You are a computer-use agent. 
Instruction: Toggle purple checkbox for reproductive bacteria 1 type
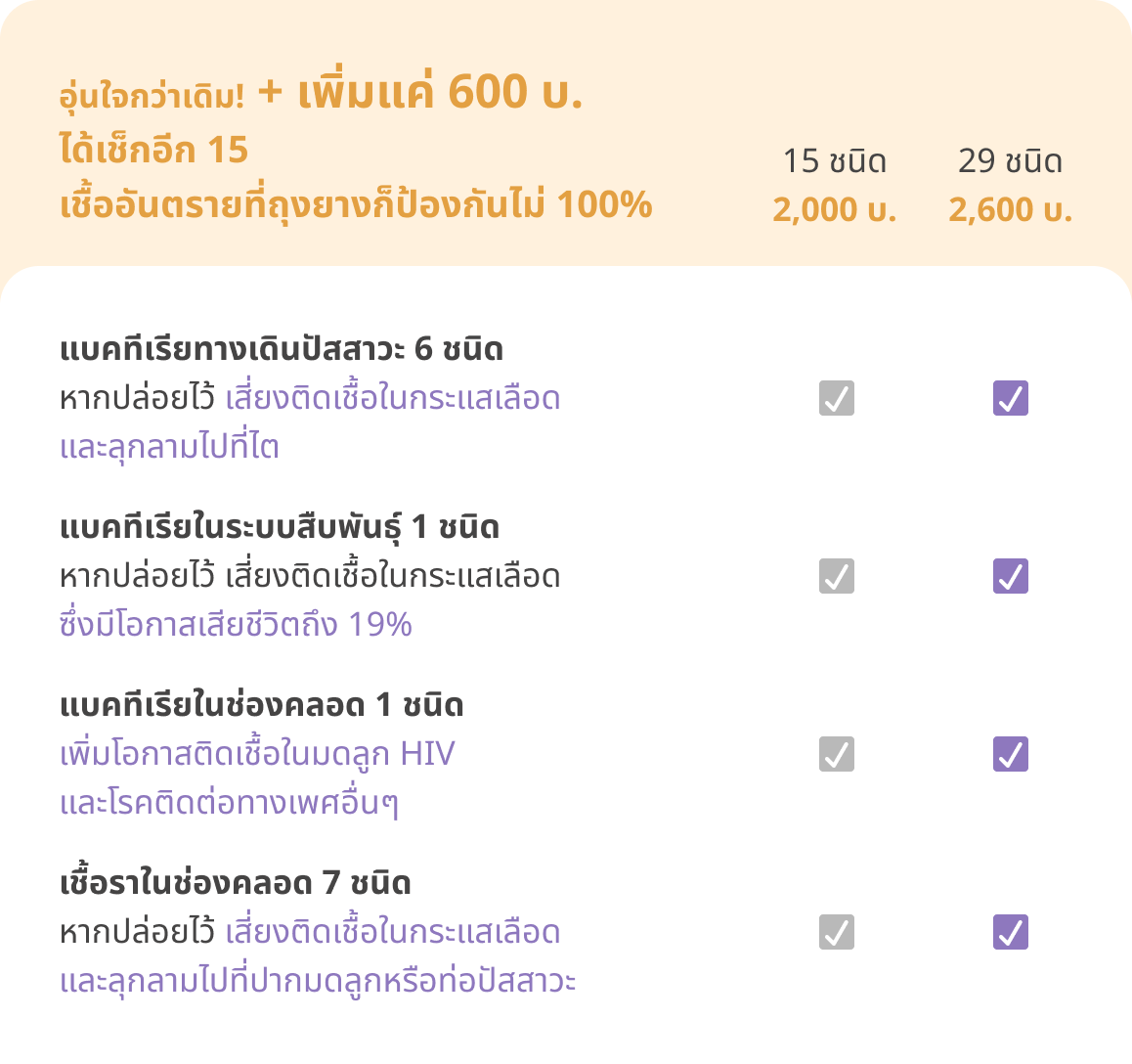click(x=1010, y=576)
